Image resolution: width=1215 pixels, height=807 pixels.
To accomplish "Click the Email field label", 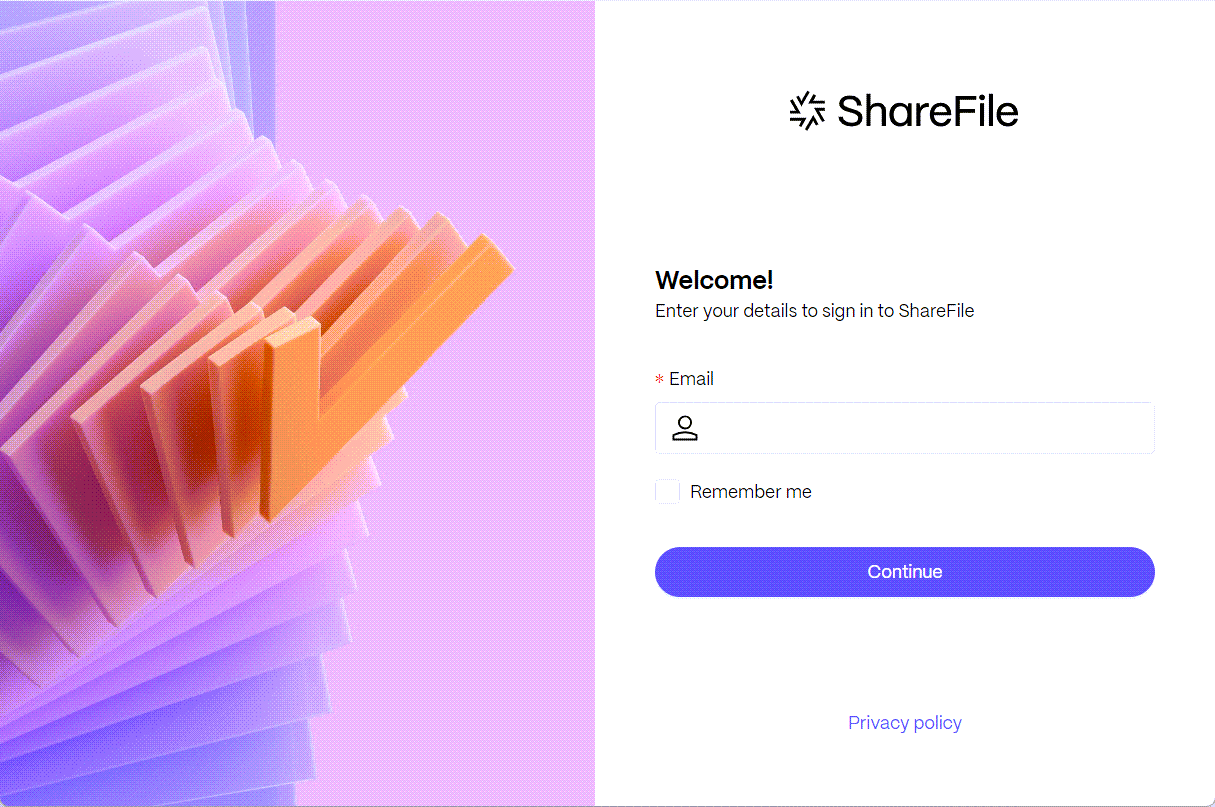I will coord(691,379).
